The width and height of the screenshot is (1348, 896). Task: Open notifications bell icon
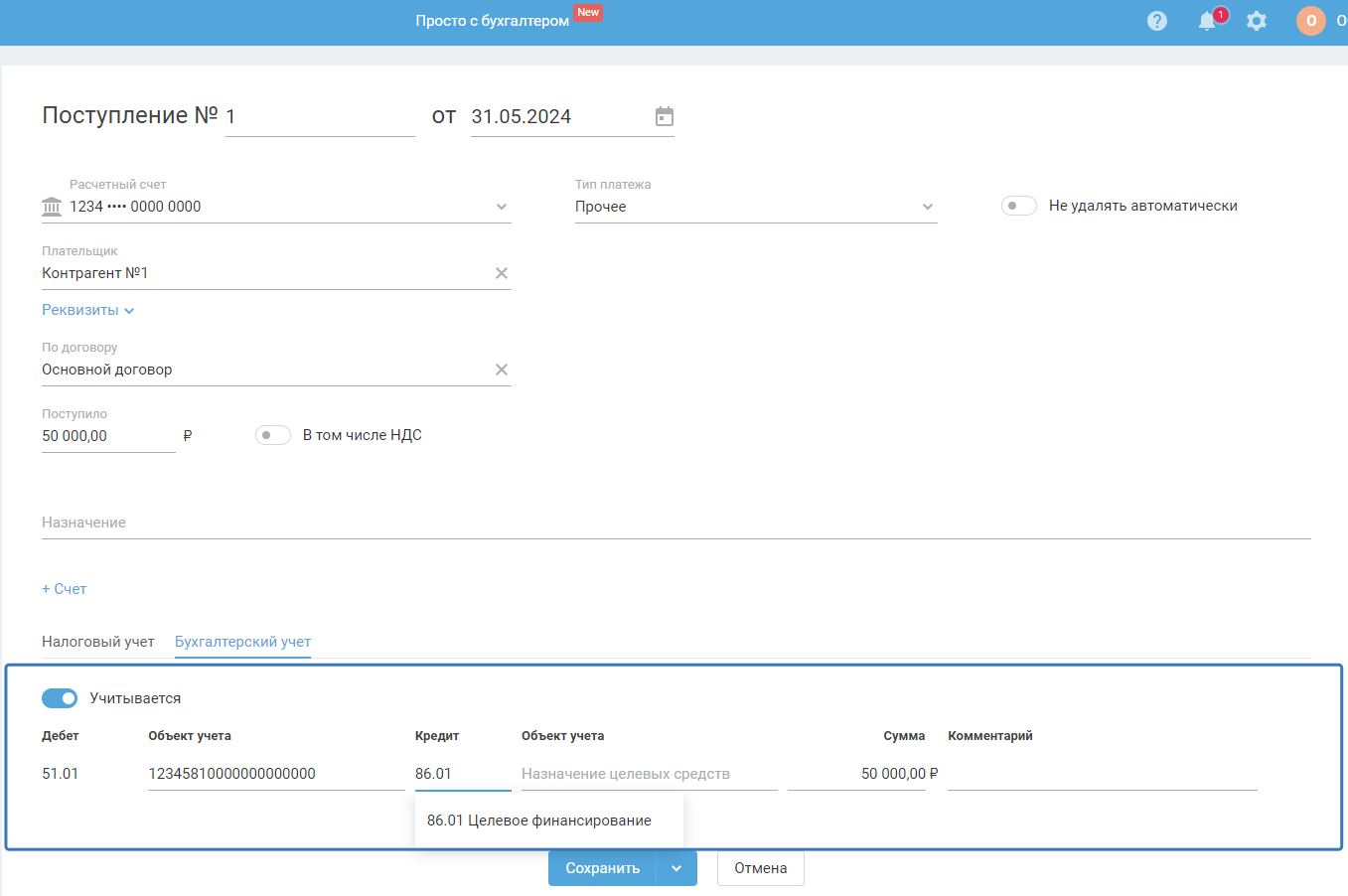1207,21
